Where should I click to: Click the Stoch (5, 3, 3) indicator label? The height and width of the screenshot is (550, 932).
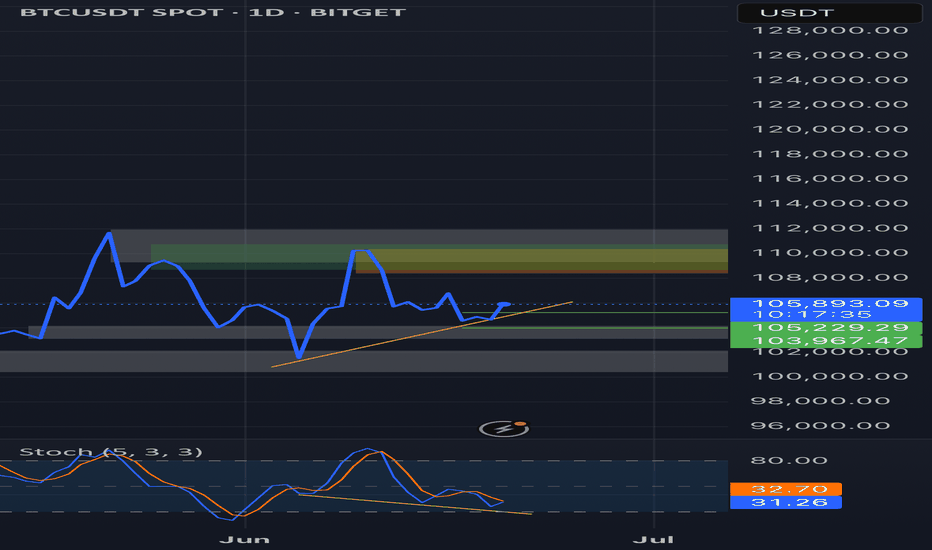[x=111, y=452]
